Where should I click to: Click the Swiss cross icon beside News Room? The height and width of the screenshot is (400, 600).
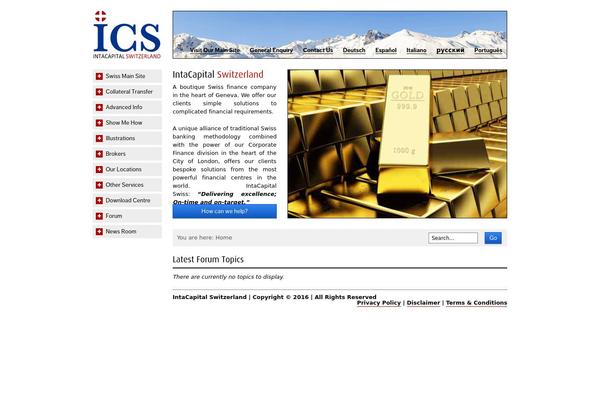tap(99, 232)
